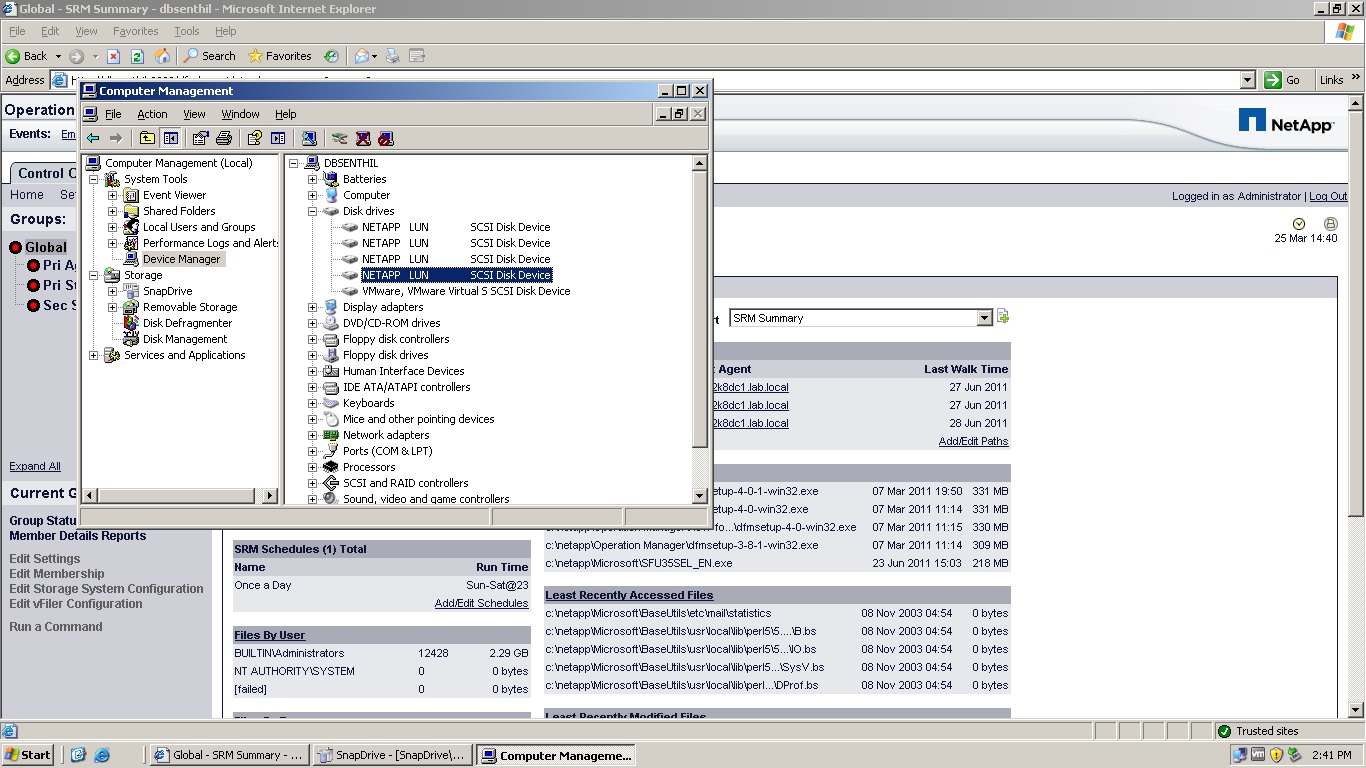Click the Uninstall device icon

click(365, 137)
